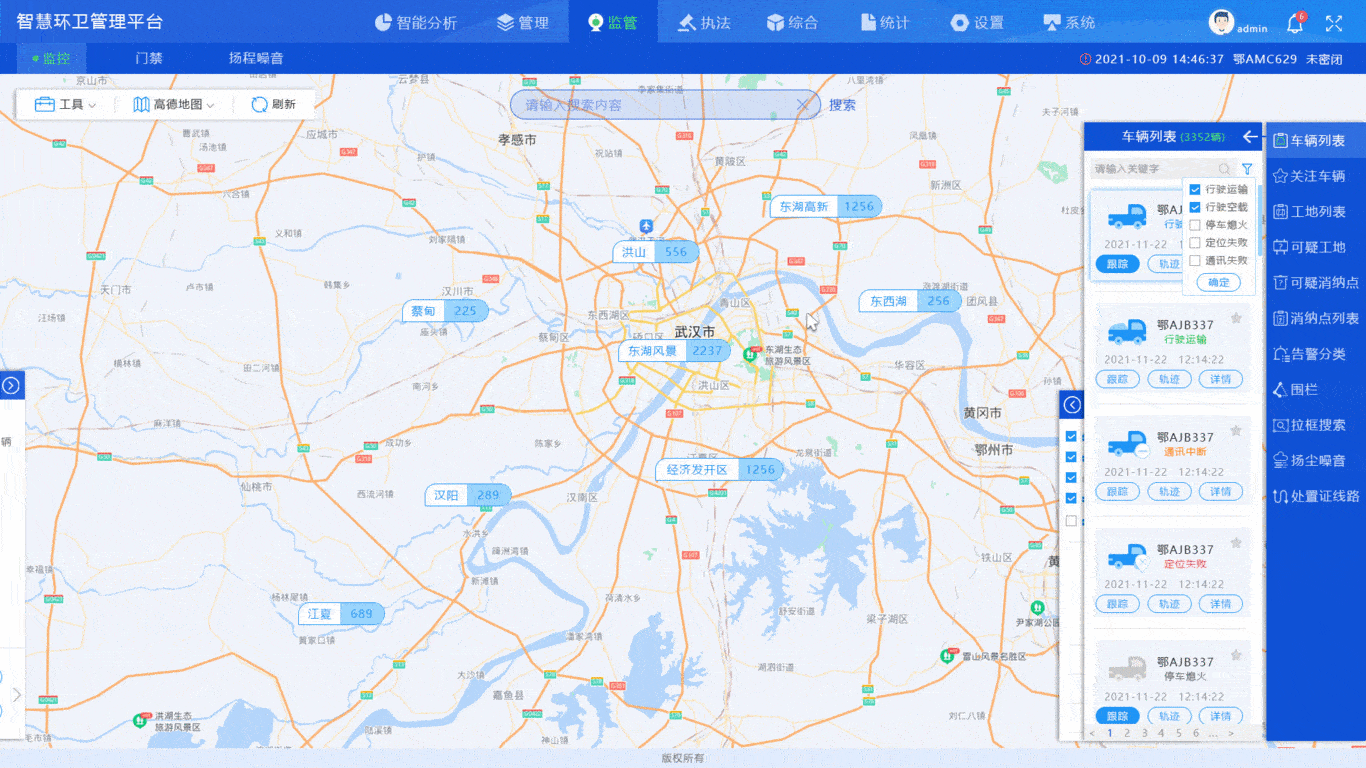The width and height of the screenshot is (1366, 768).
Task: Open the 设置 settings menu
Action: point(977,22)
